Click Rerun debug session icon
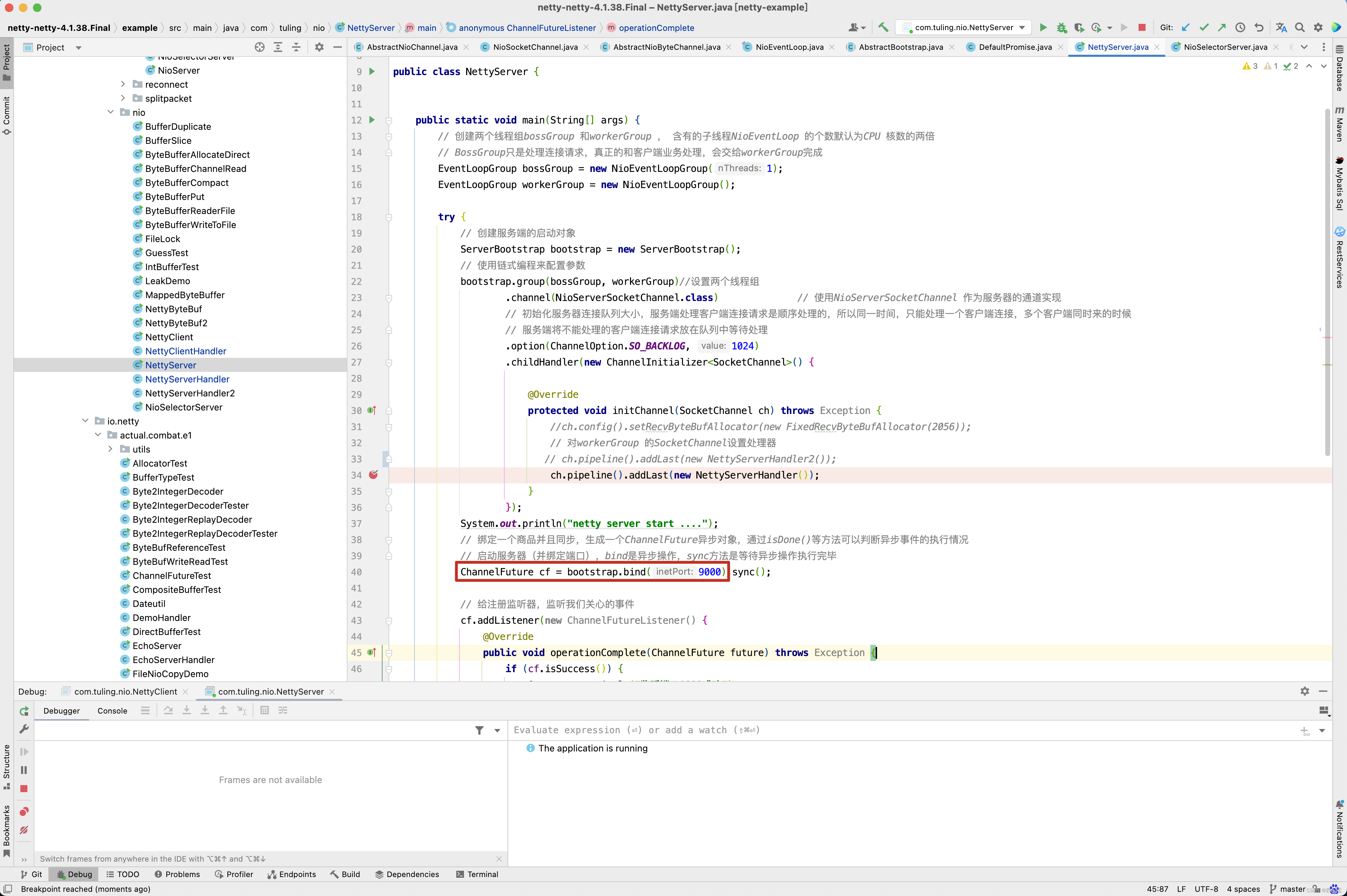 (x=24, y=711)
